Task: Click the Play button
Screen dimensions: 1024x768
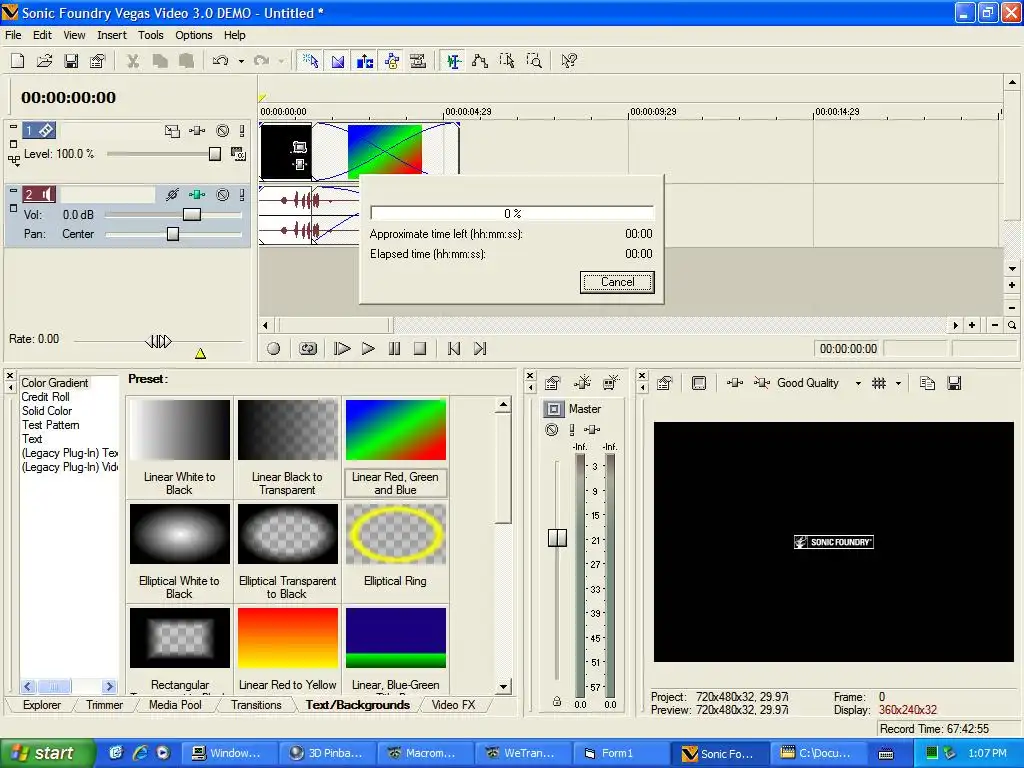Action: point(368,349)
